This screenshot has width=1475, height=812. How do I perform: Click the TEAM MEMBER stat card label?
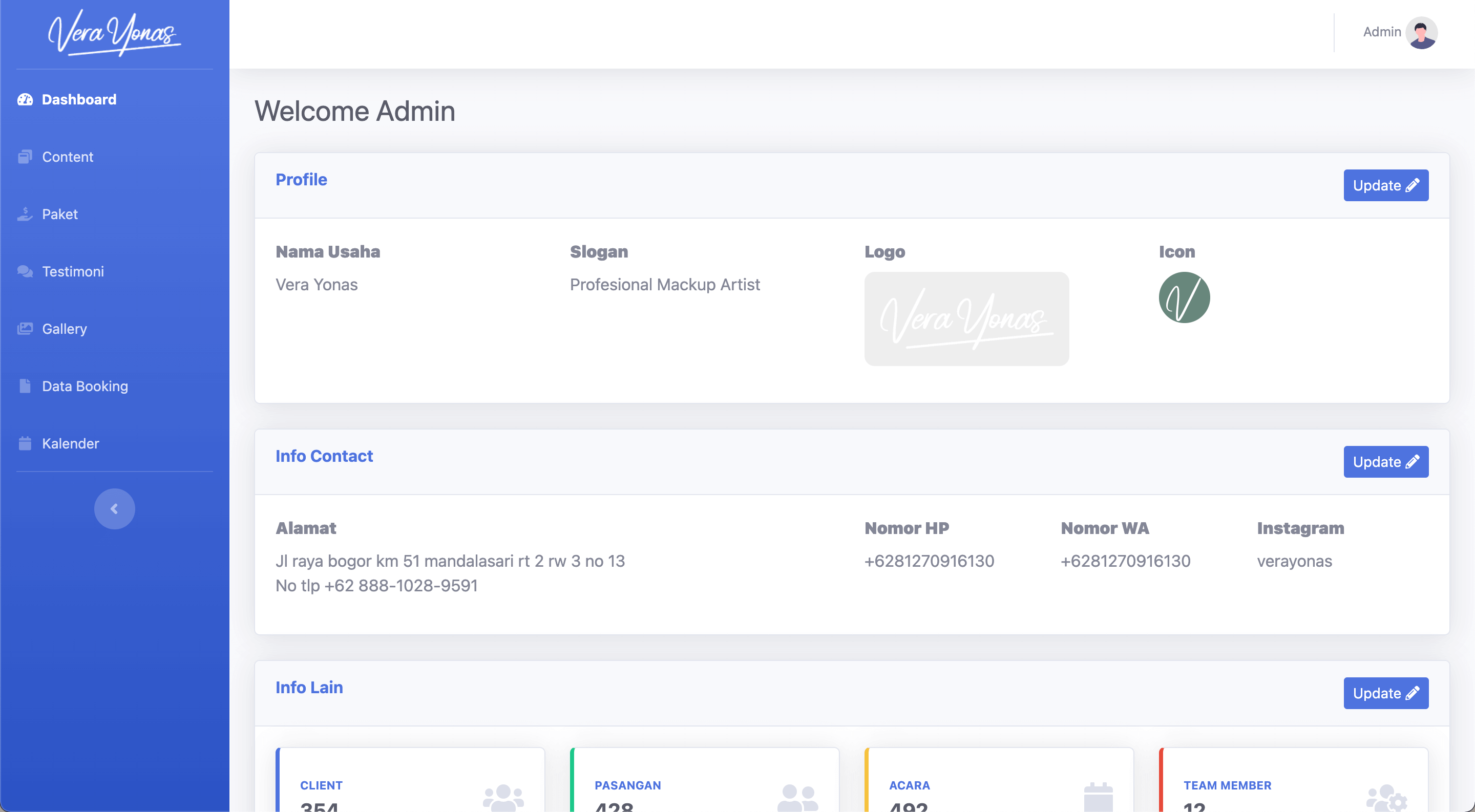[1227, 785]
